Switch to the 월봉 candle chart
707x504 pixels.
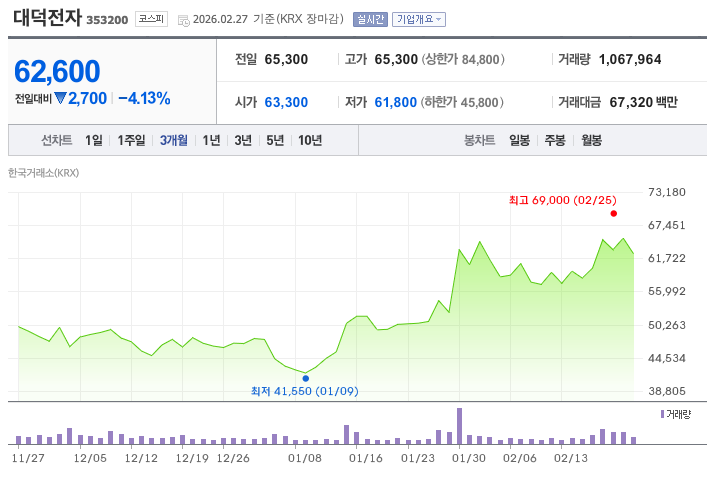click(x=591, y=140)
